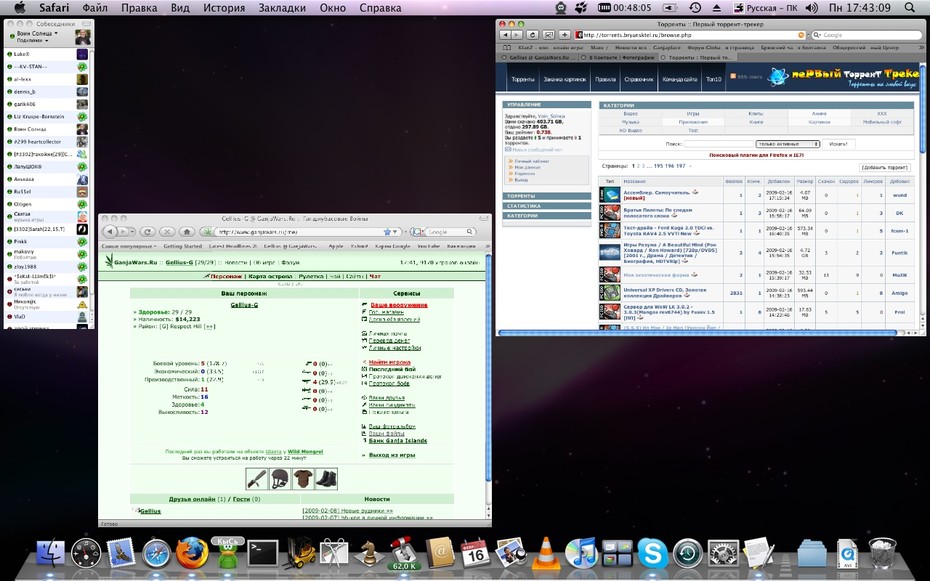930x581 pixels.
Task: Click Safari horizontal scrollbar in torrent window
Action: pos(698,333)
